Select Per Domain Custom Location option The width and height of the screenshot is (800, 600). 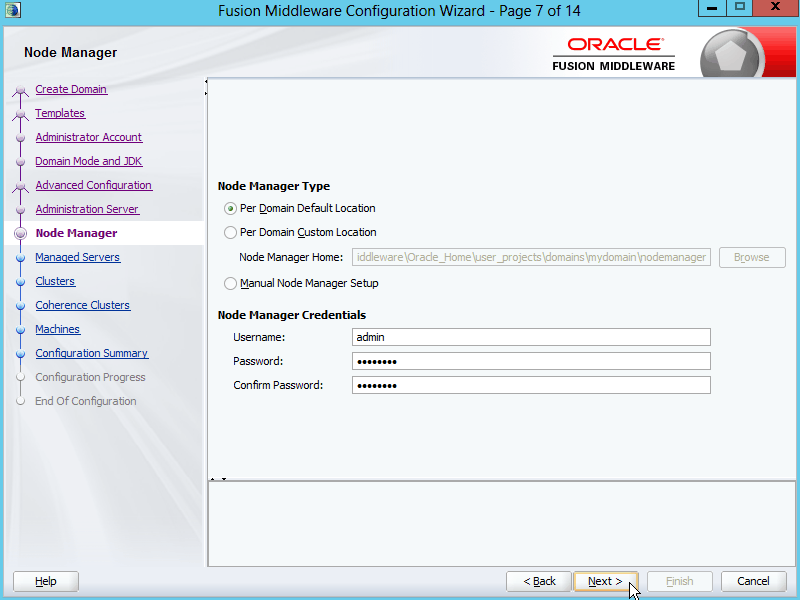231,233
